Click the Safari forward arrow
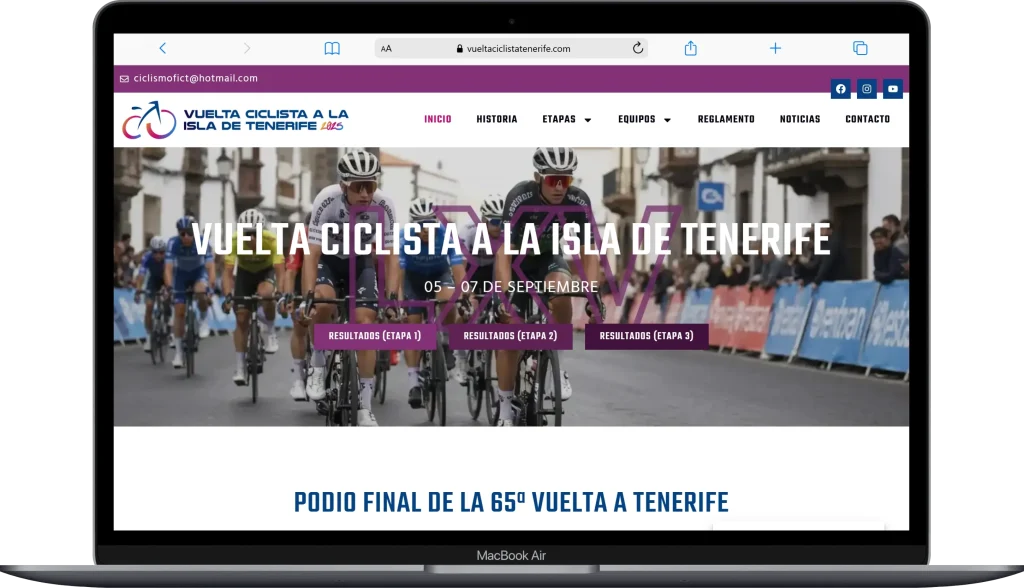 [247, 48]
